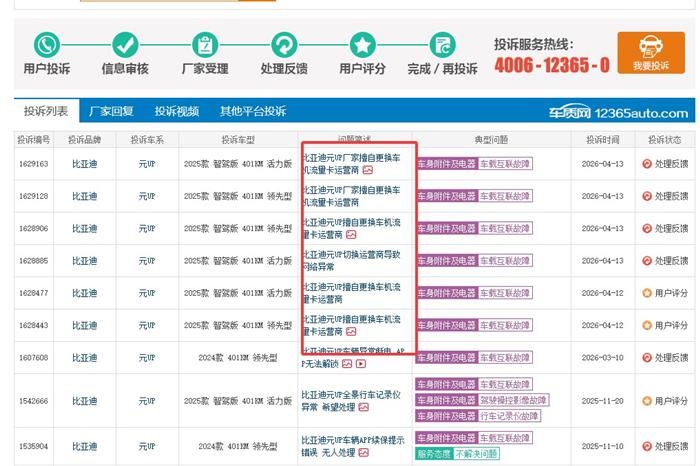Click the 典型问题 column header

(491, 140)
